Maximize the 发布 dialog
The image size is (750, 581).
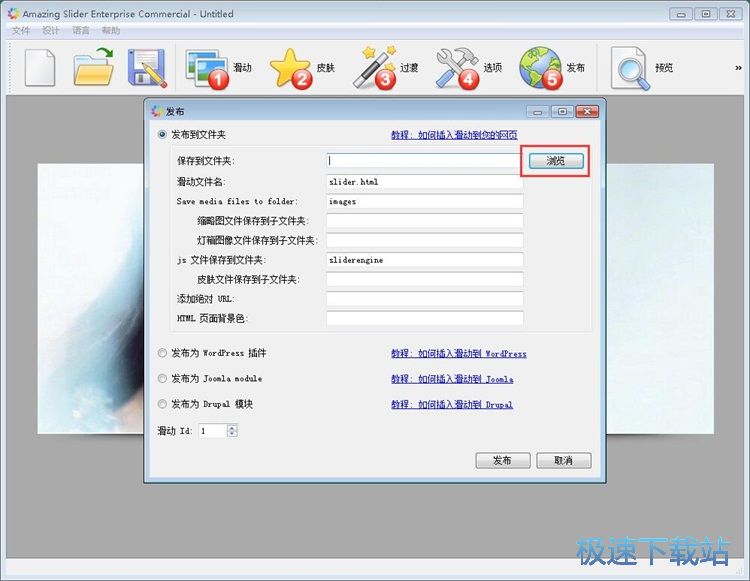562,112
